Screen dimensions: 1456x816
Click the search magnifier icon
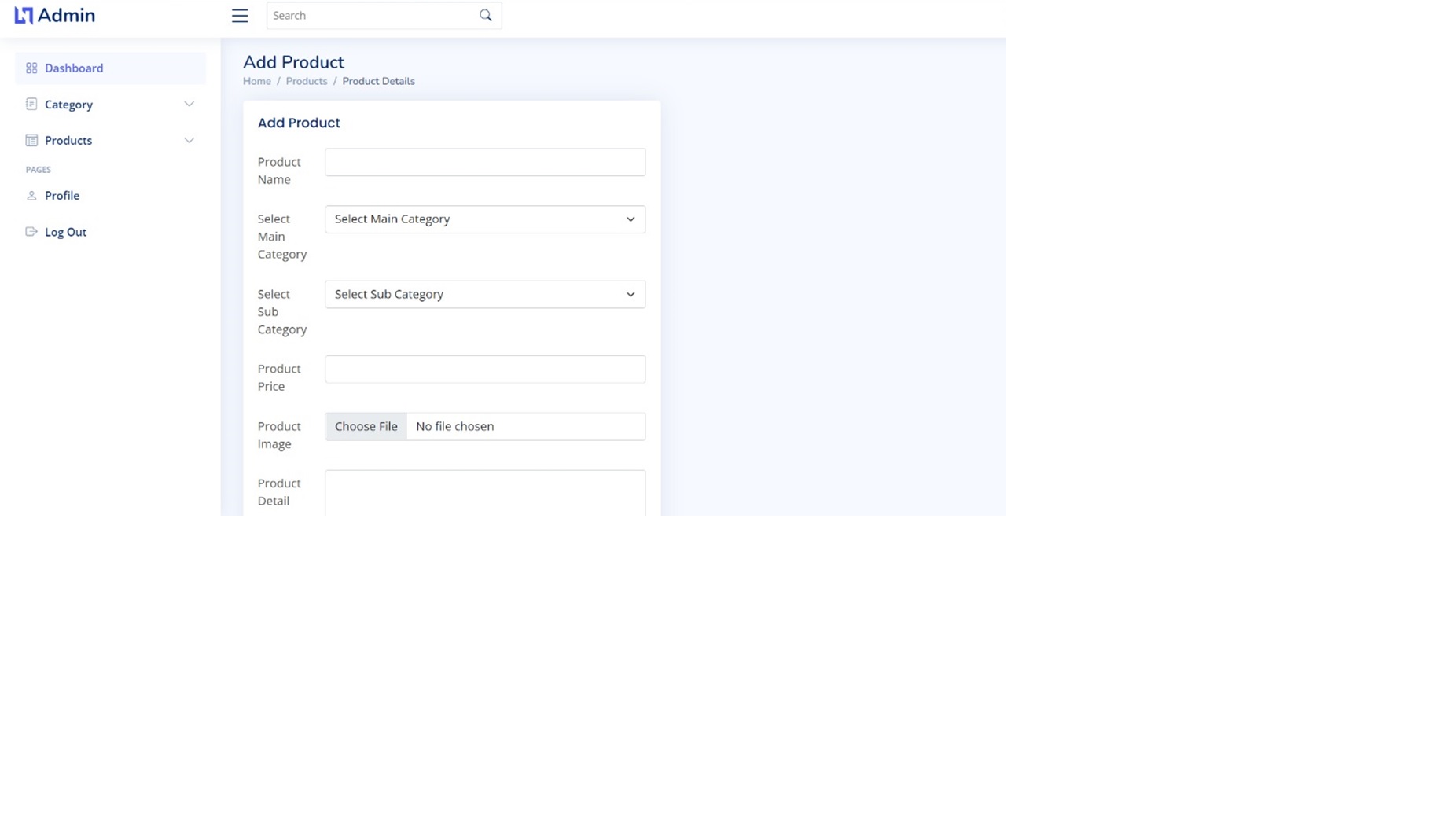[486, 16]
